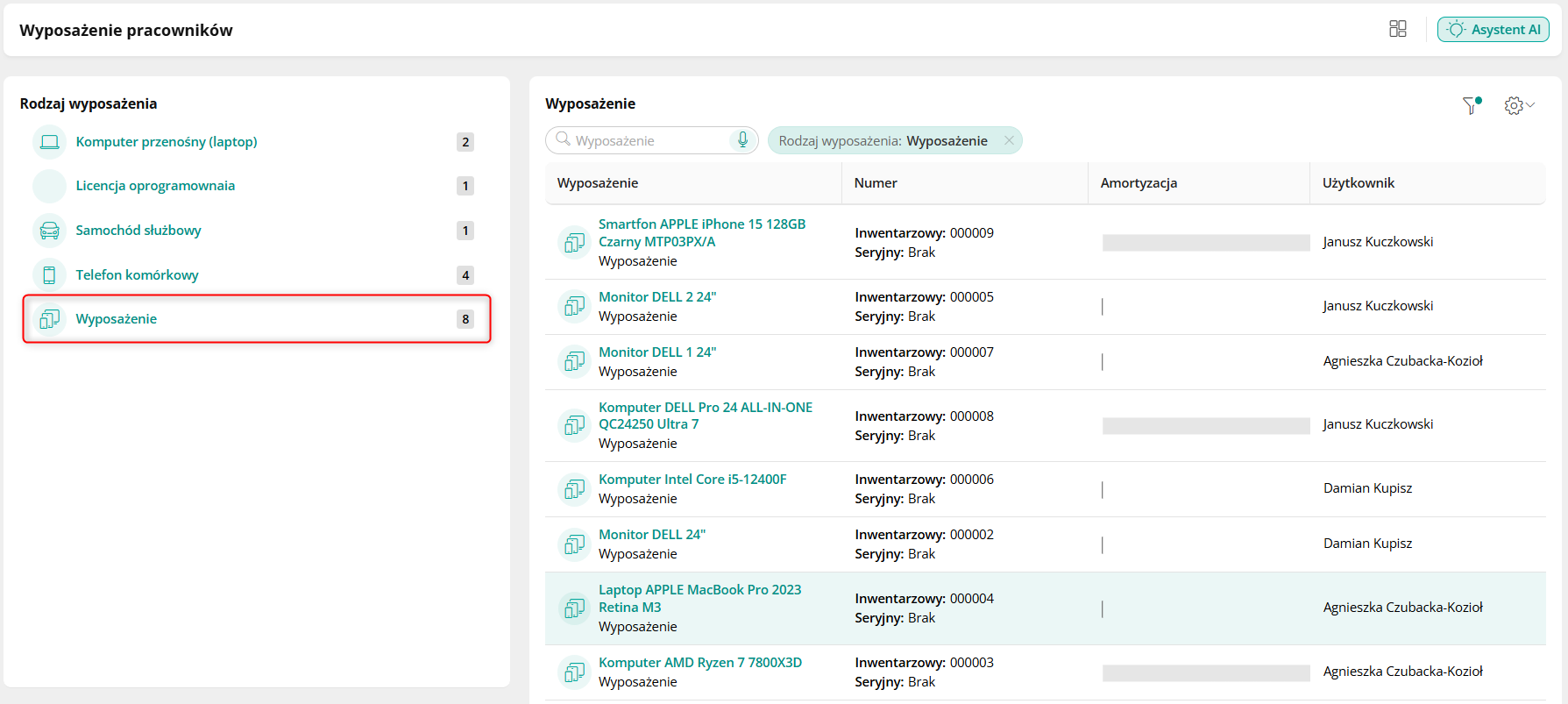Sort by the Wyposażenie column header
The height and width of the screenshot is (704, 1568).
(x=598, y=183)
